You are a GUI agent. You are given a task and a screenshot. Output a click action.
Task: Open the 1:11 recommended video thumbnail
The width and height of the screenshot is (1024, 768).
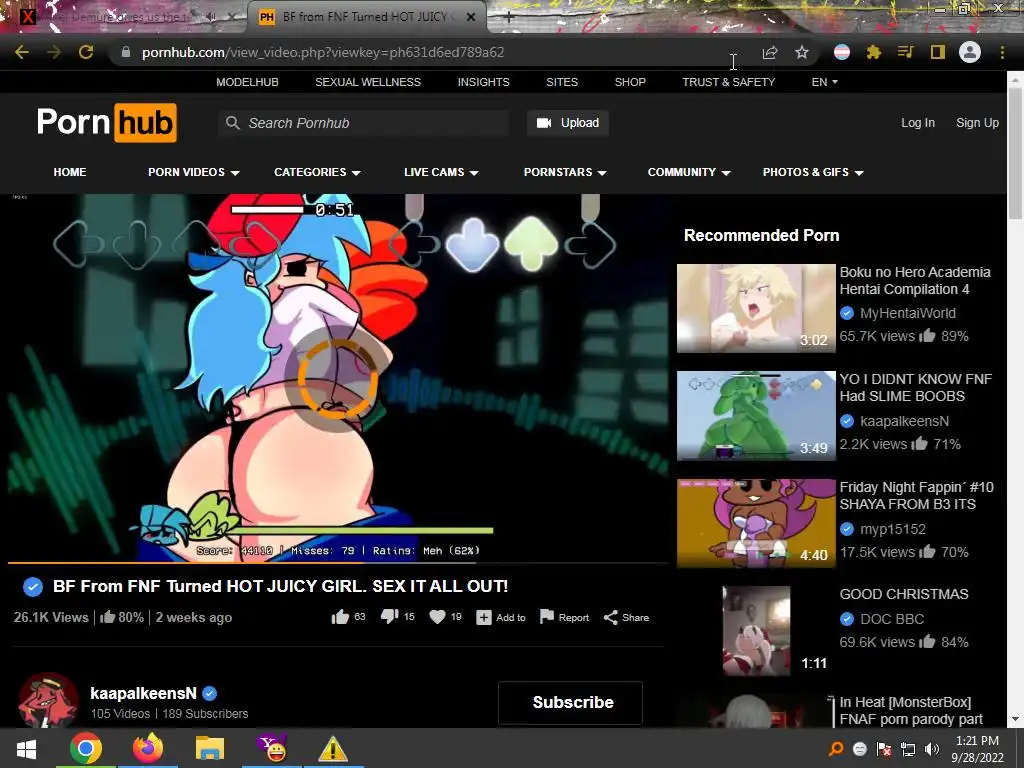click(x=756, y=631)
